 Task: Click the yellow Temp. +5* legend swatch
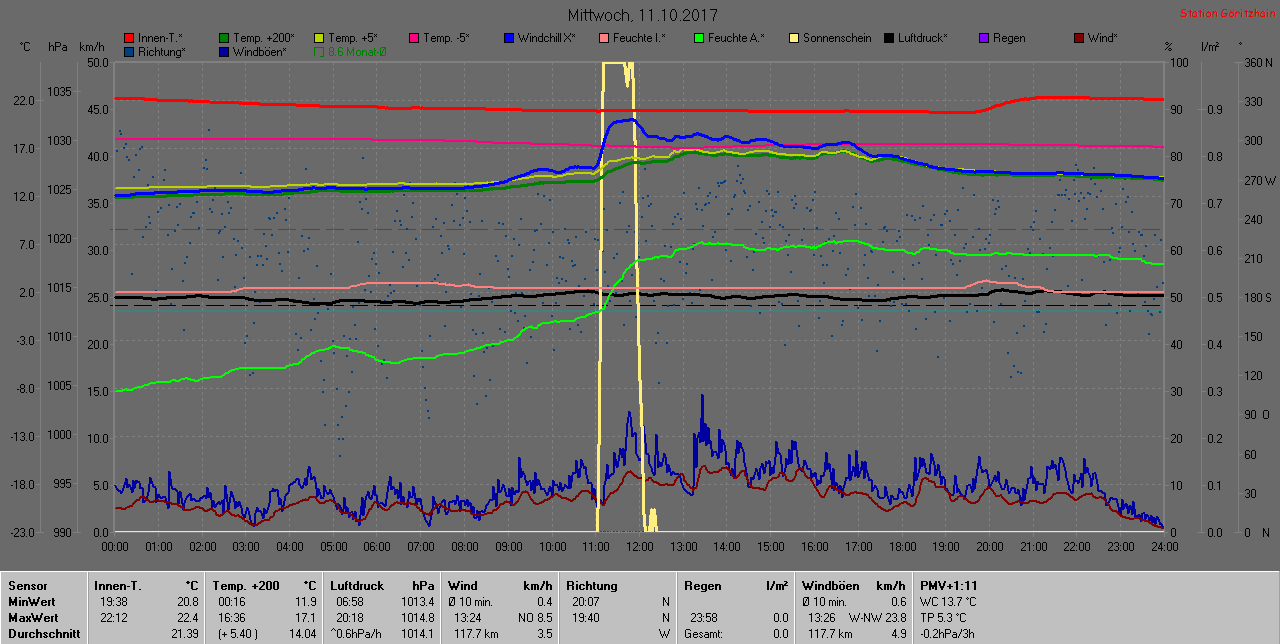[x=319, y=38]
